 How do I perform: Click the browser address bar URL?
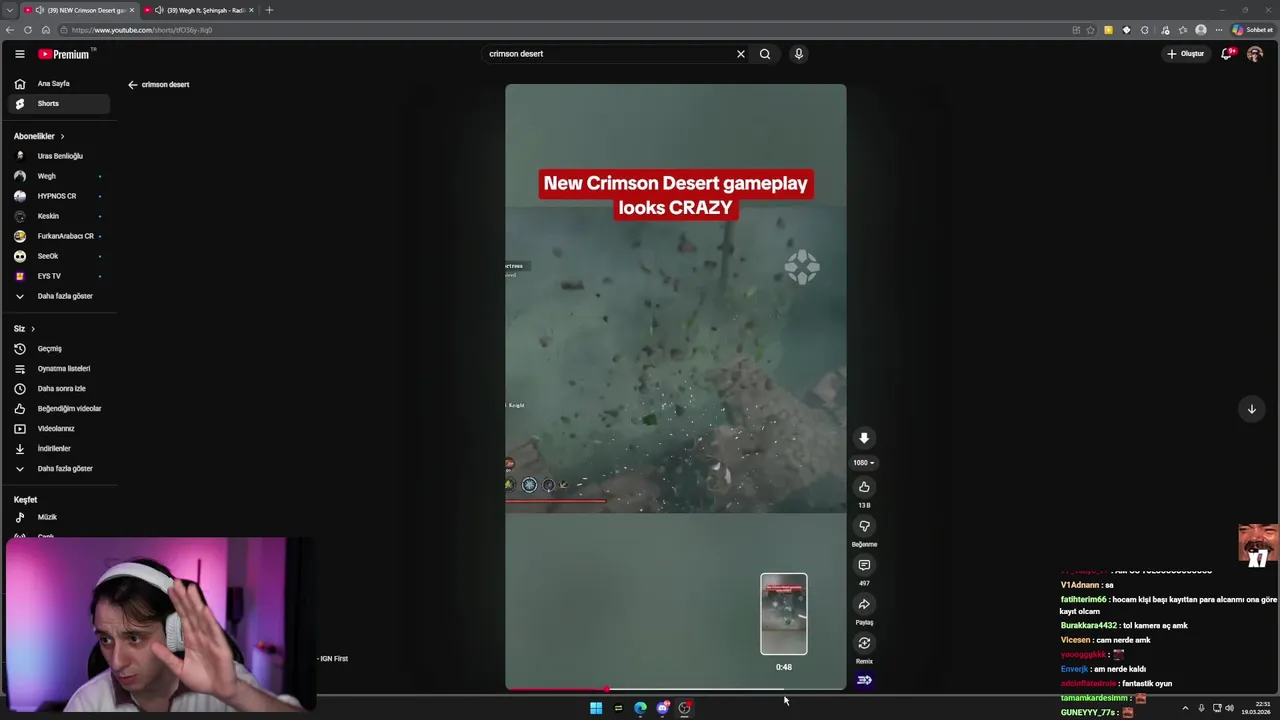[x=141, y=30]
